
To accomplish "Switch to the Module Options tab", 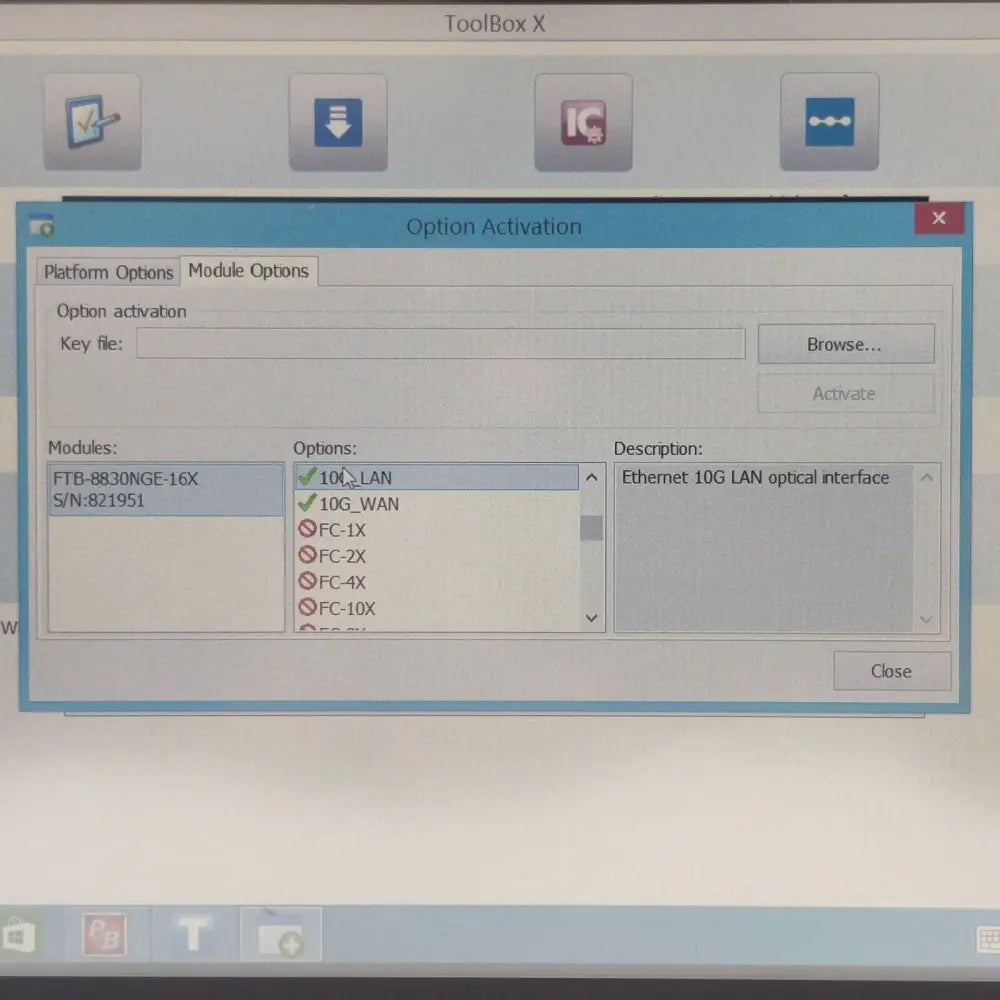I will click(248, 271).
